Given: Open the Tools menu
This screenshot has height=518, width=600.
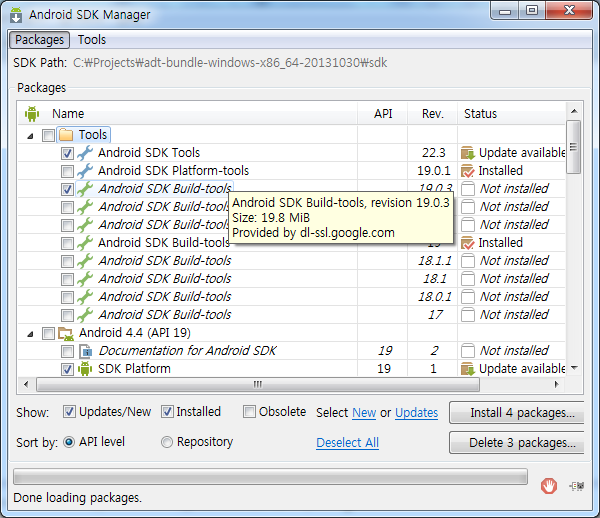Looking at the screenshot, I should coord(92,40).
